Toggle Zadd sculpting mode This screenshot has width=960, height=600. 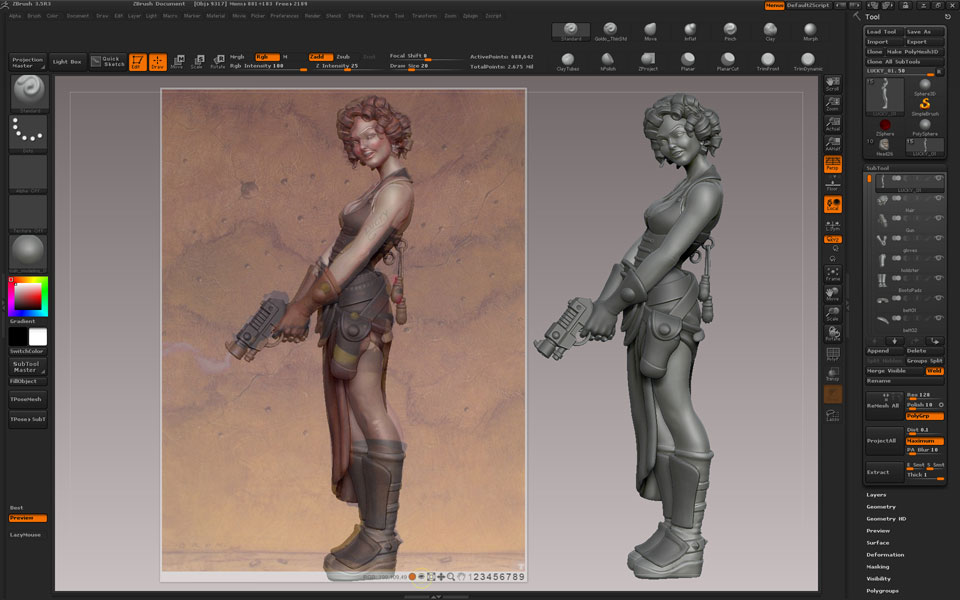click(316, 58)
